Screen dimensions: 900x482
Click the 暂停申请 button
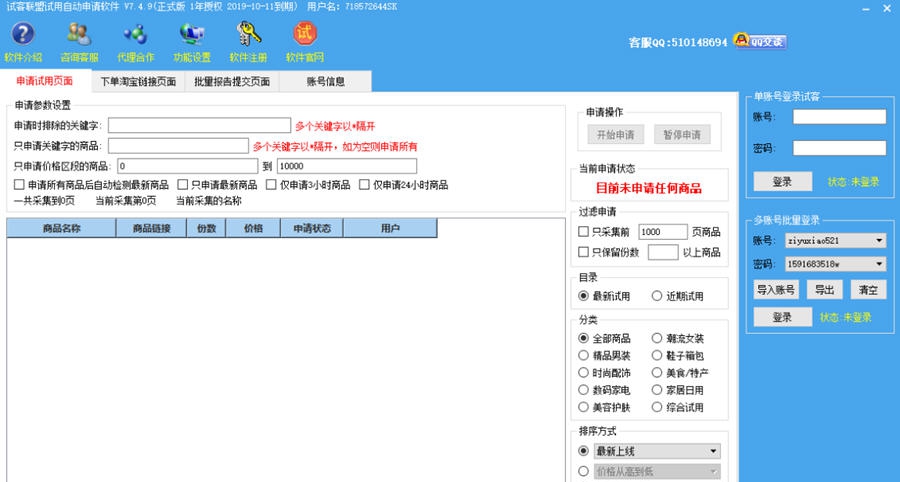tap(682, 135)
